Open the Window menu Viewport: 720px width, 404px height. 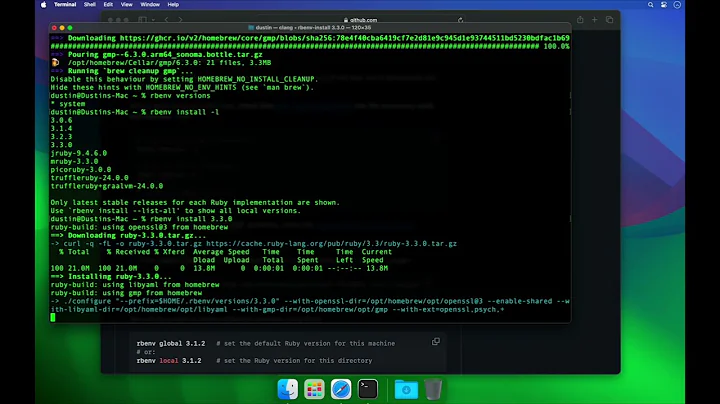click(x=150, y=5)
